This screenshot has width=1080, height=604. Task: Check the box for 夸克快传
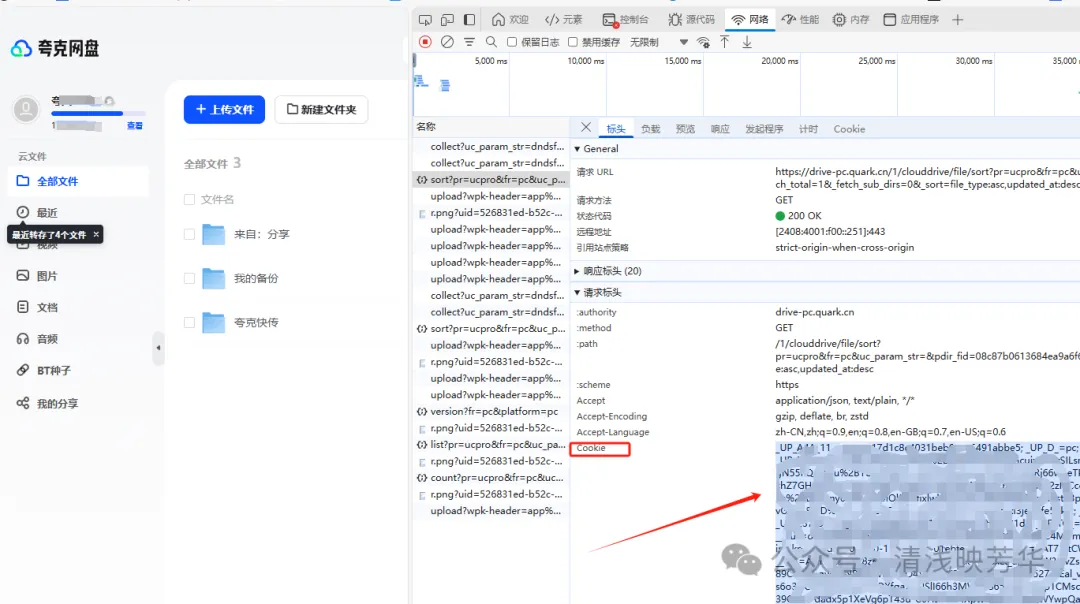point(189,322)
